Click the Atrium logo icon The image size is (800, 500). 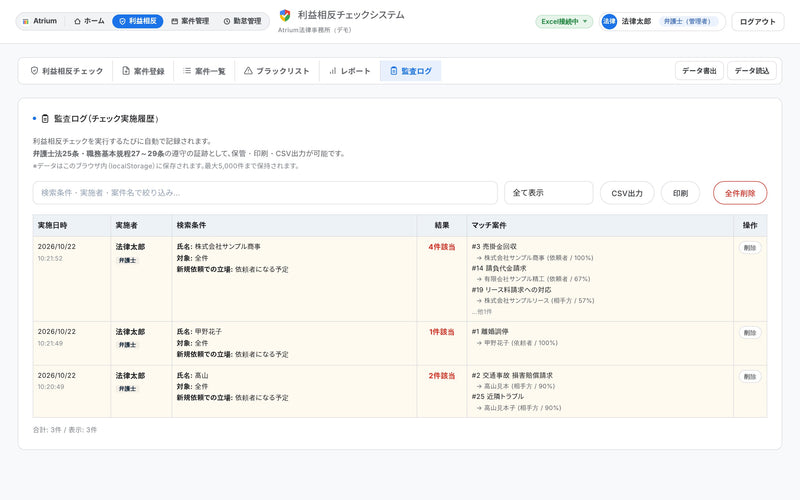tap(26, 21)
